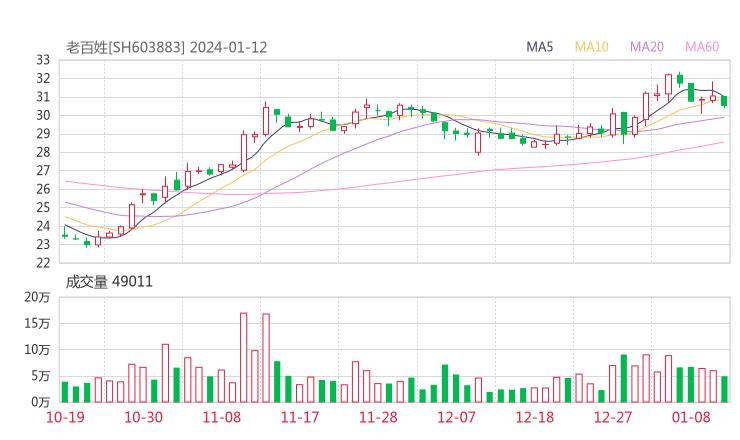Click the 01-08 date axis label
This screenshot has height=440, width=740.
691,417
